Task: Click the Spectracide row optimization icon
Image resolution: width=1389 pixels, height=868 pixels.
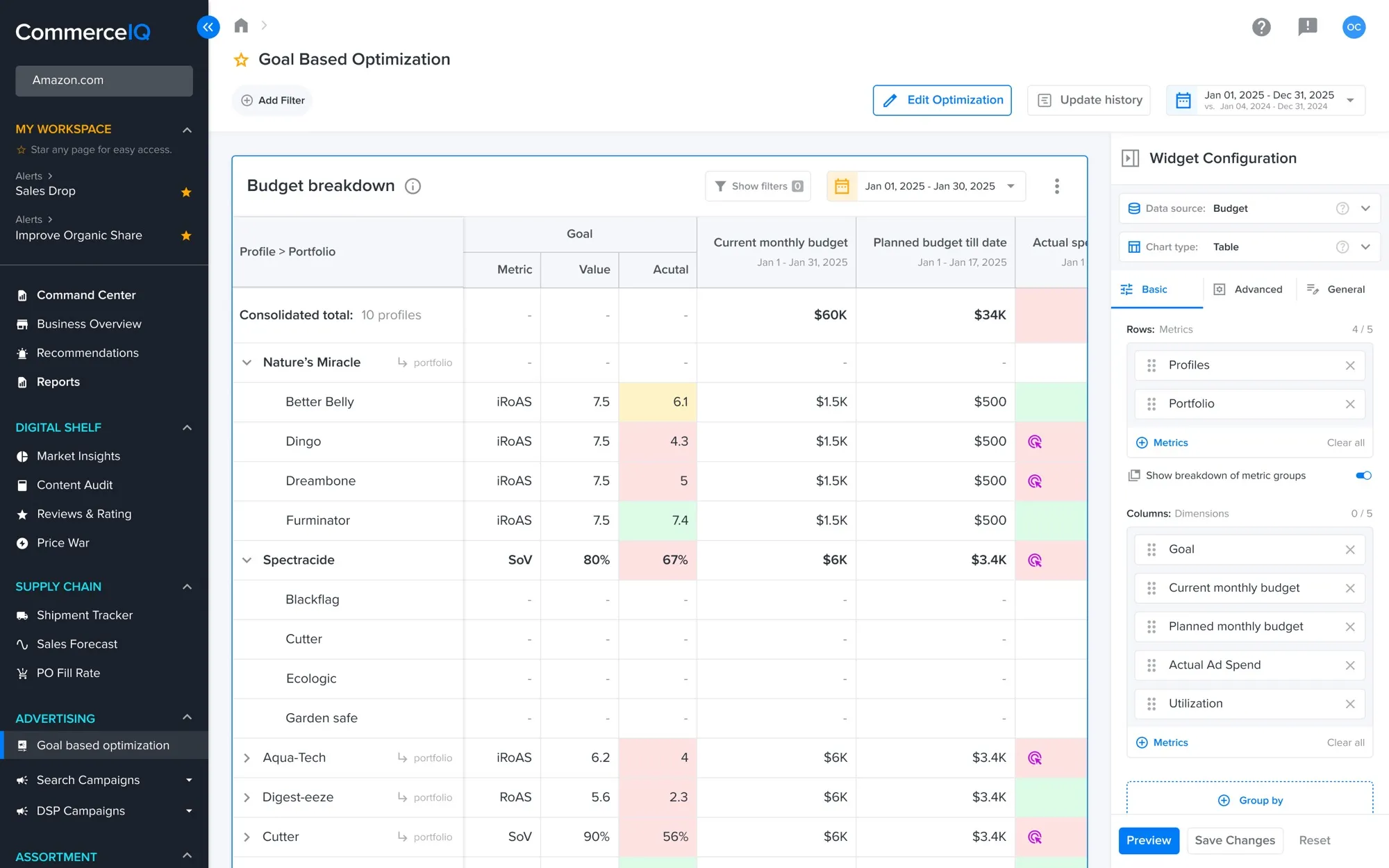Action: [x=1035, y=560]
